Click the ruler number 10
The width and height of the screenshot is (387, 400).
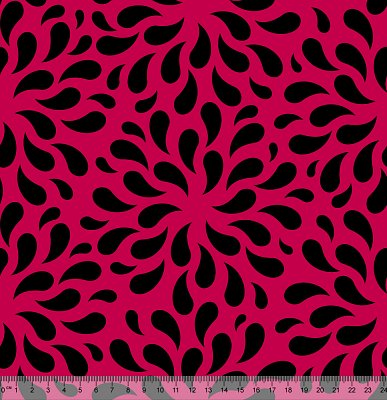click(160, 390)
